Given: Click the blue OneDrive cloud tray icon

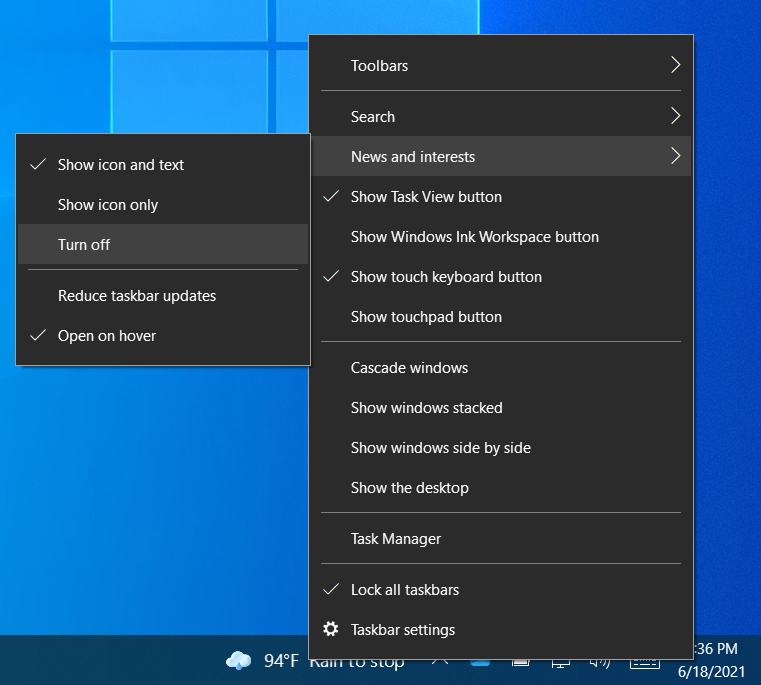Looking at the screenshot, I should pos(481,662).
